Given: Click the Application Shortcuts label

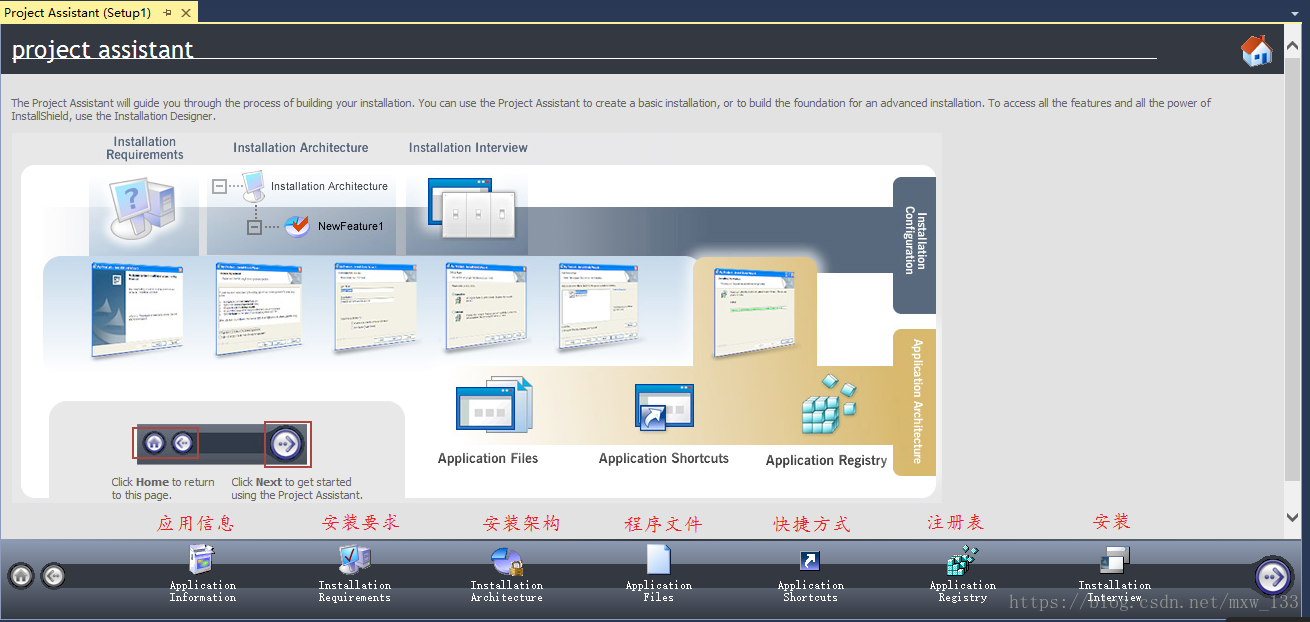Looking at the screenshot, I should click(x=664, y=458).
